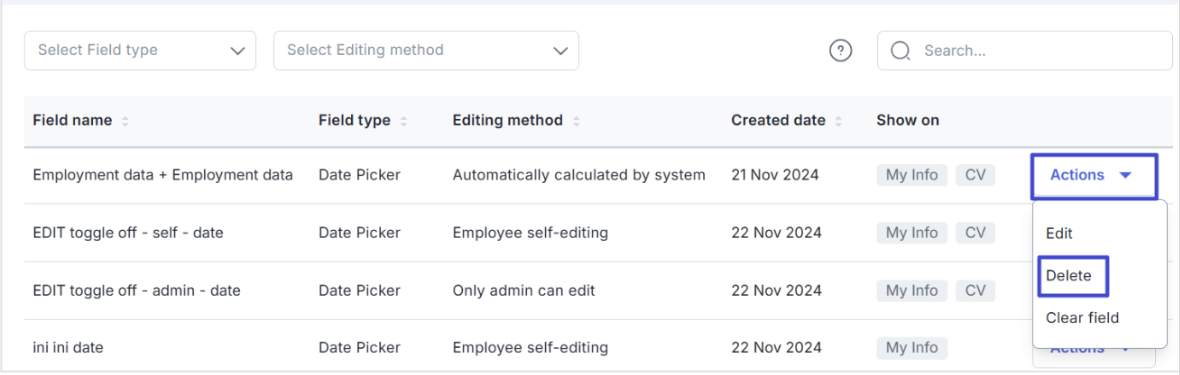Screen dimensions: 1180x375
Task: Click My Info tag in first row
Action: (912, 175)
